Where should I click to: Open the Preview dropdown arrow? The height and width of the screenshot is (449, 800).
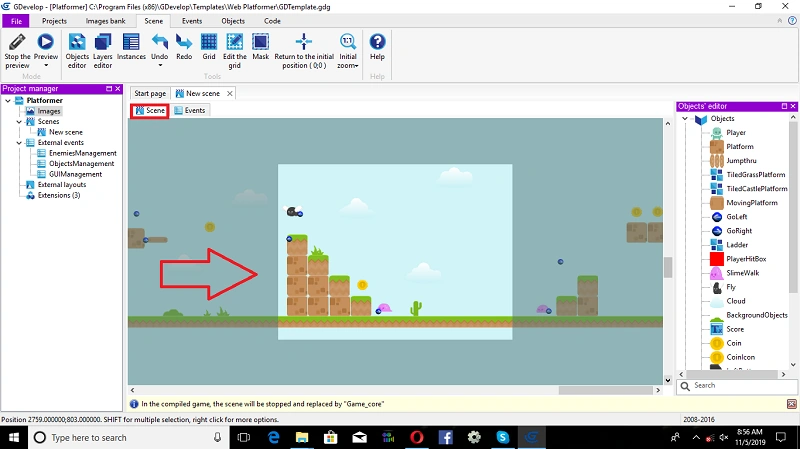pos(46,66)
